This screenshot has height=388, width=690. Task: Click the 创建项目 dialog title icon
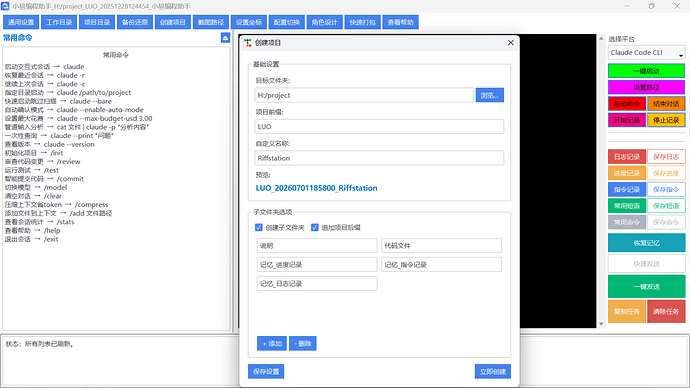(x=248, y=43)
